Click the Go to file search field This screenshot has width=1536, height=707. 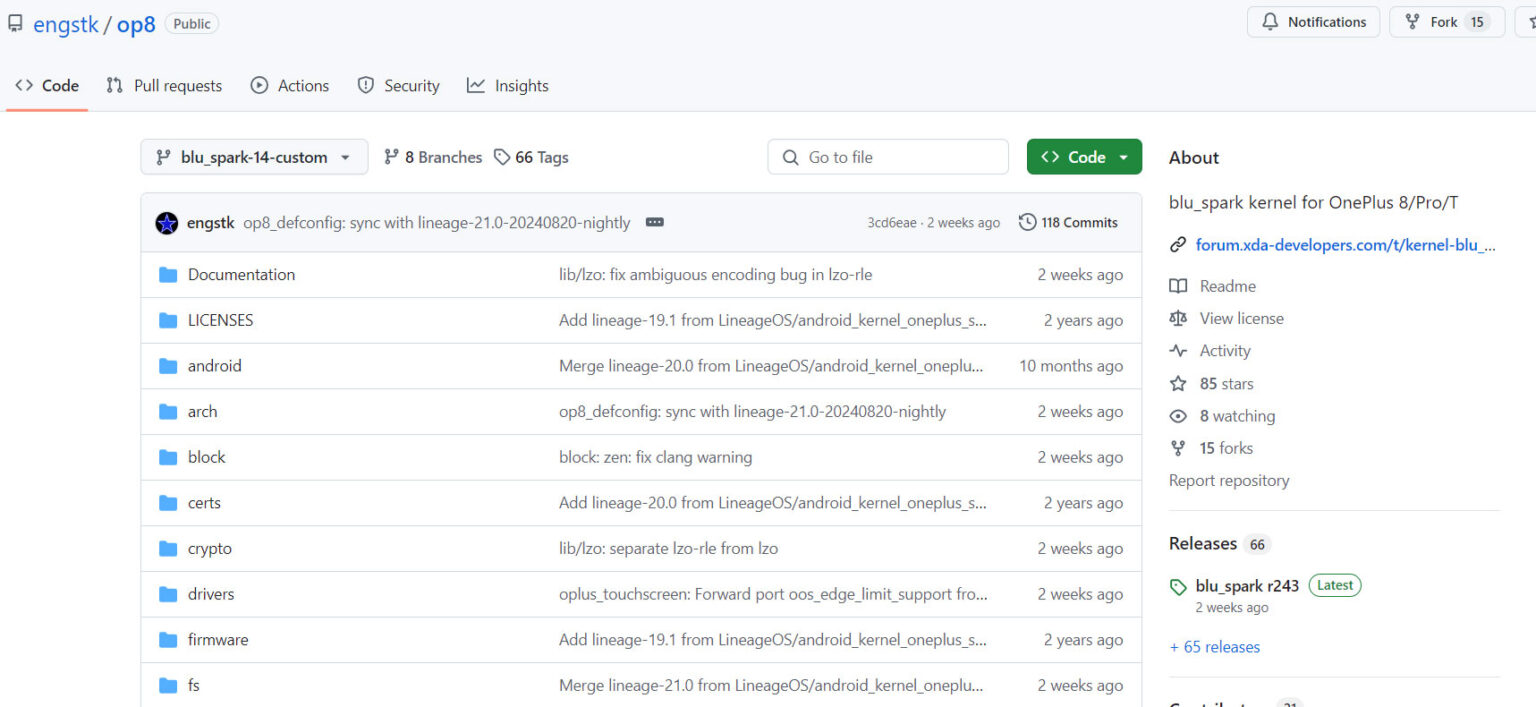pos(888,157)
